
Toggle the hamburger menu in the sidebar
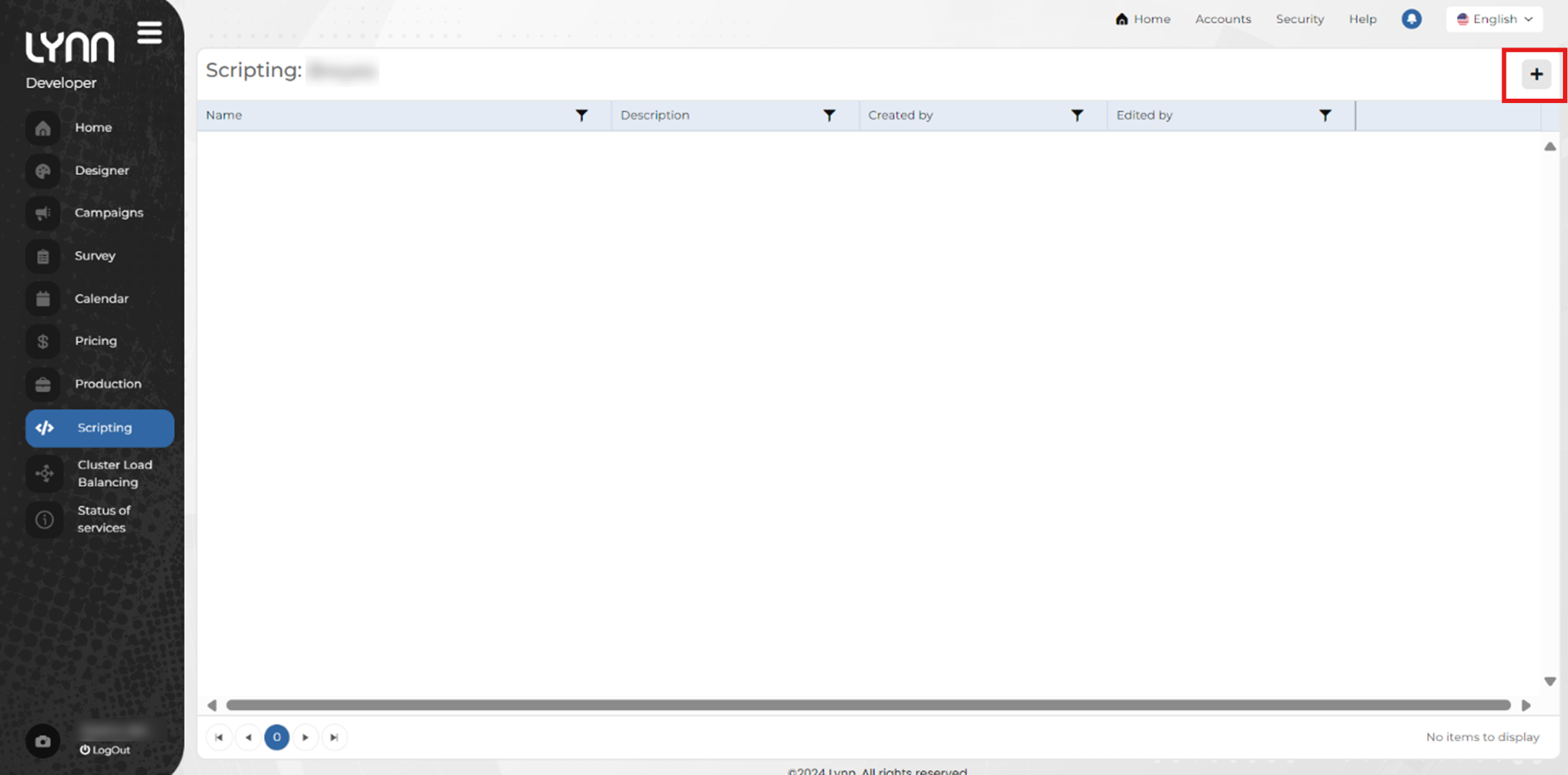point(149,32)
